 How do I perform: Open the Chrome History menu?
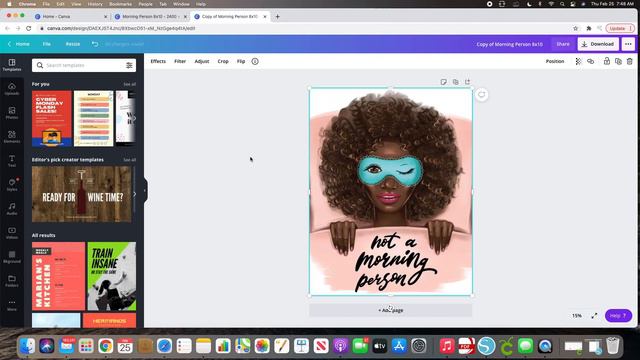click(95, 4)
